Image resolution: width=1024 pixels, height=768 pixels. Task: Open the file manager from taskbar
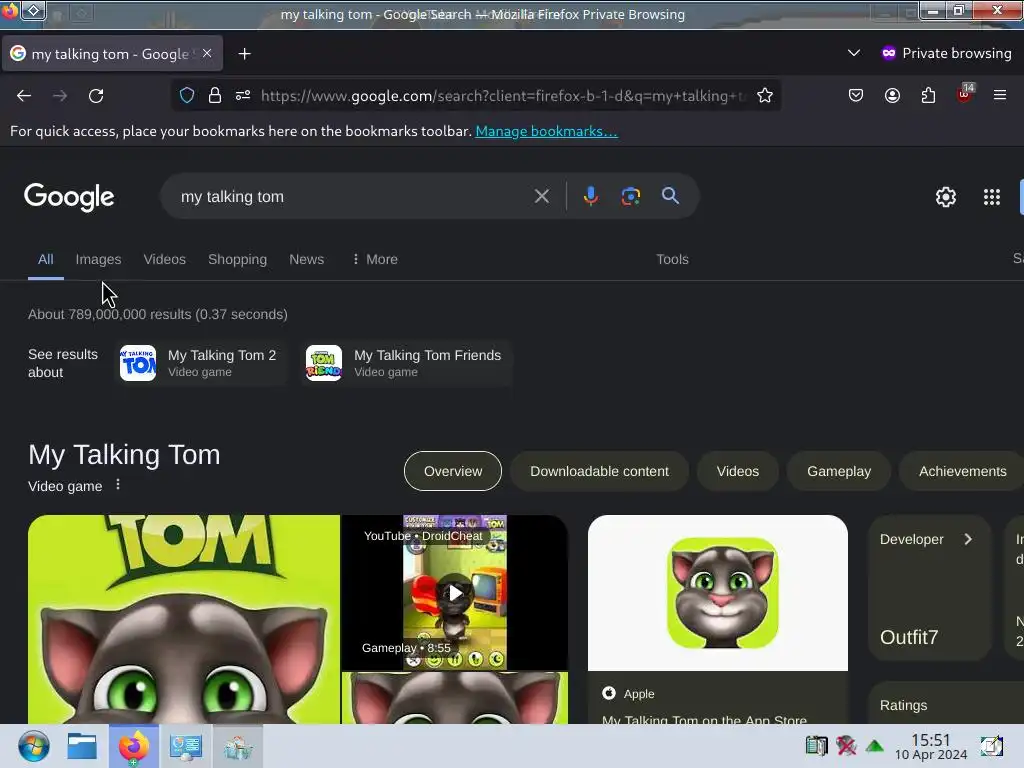82,746
